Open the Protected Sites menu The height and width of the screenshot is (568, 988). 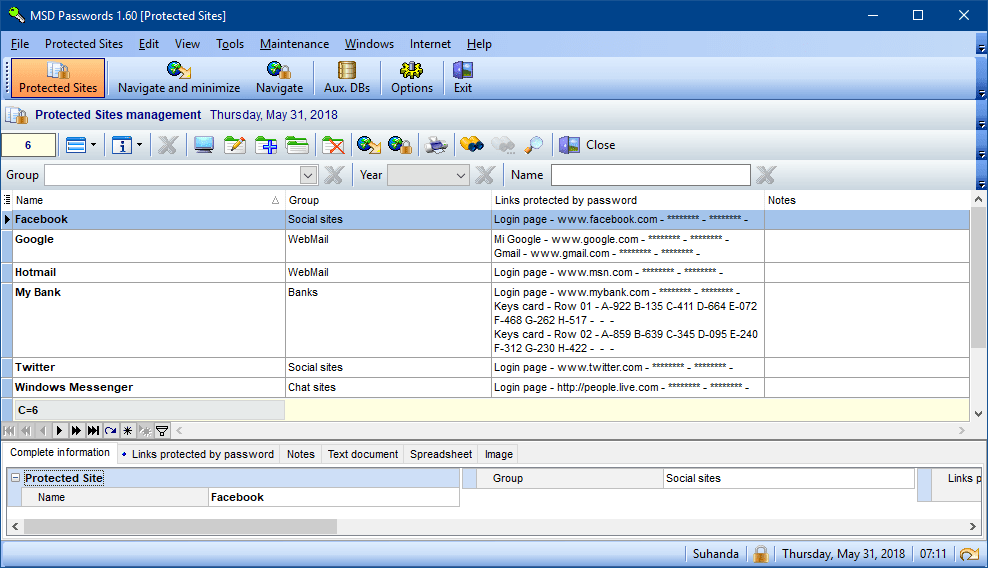(84, 44)
